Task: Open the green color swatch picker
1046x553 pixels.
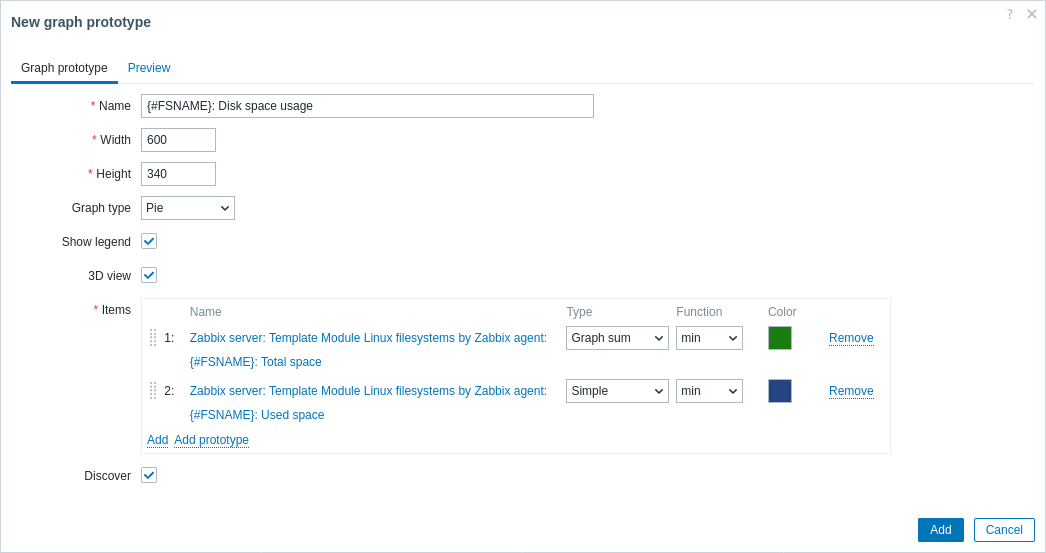Action: (x=780, y=338)
